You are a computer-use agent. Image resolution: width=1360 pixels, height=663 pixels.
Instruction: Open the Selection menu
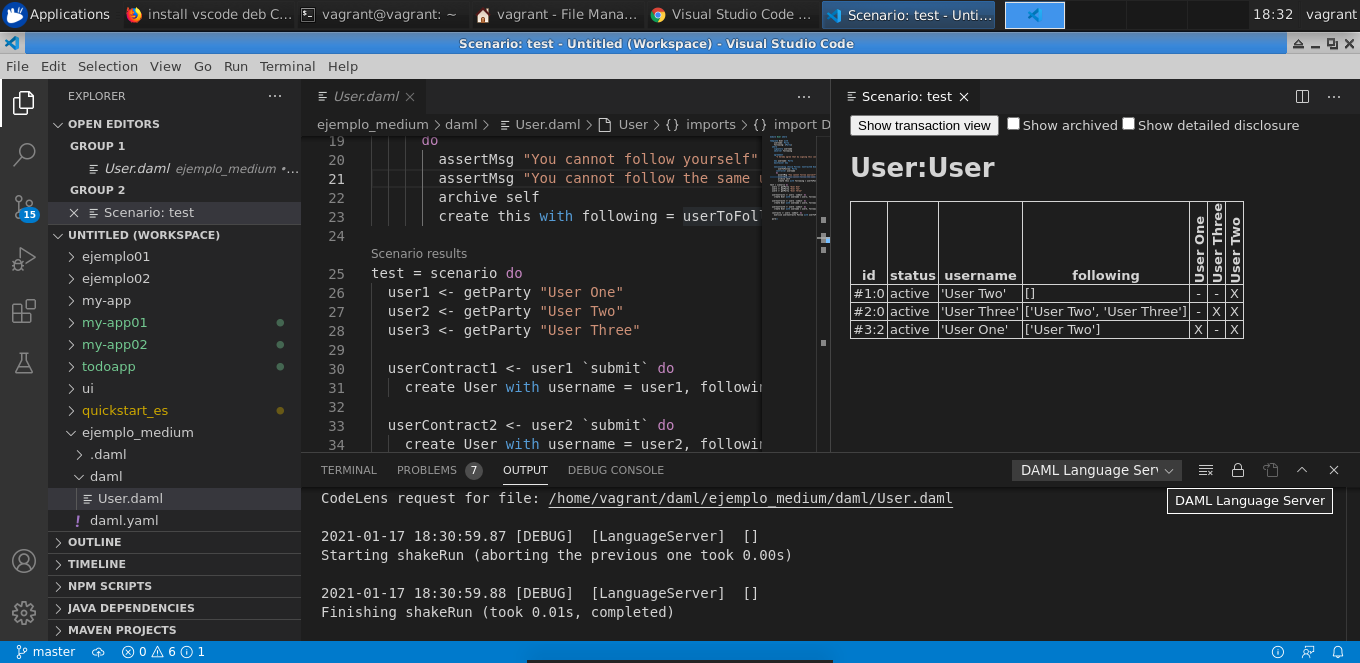click(x=108, y=66)
